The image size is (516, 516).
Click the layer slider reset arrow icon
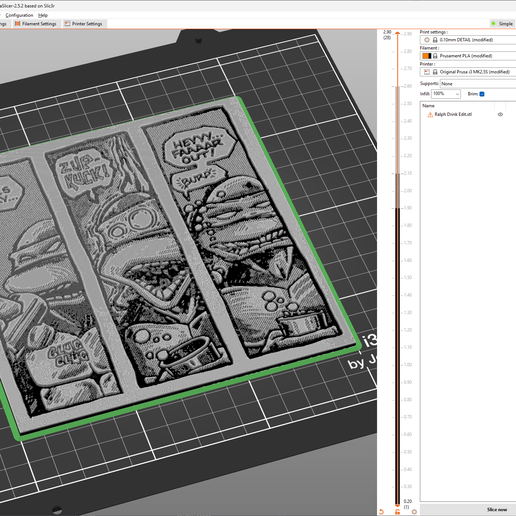[382, 511]
